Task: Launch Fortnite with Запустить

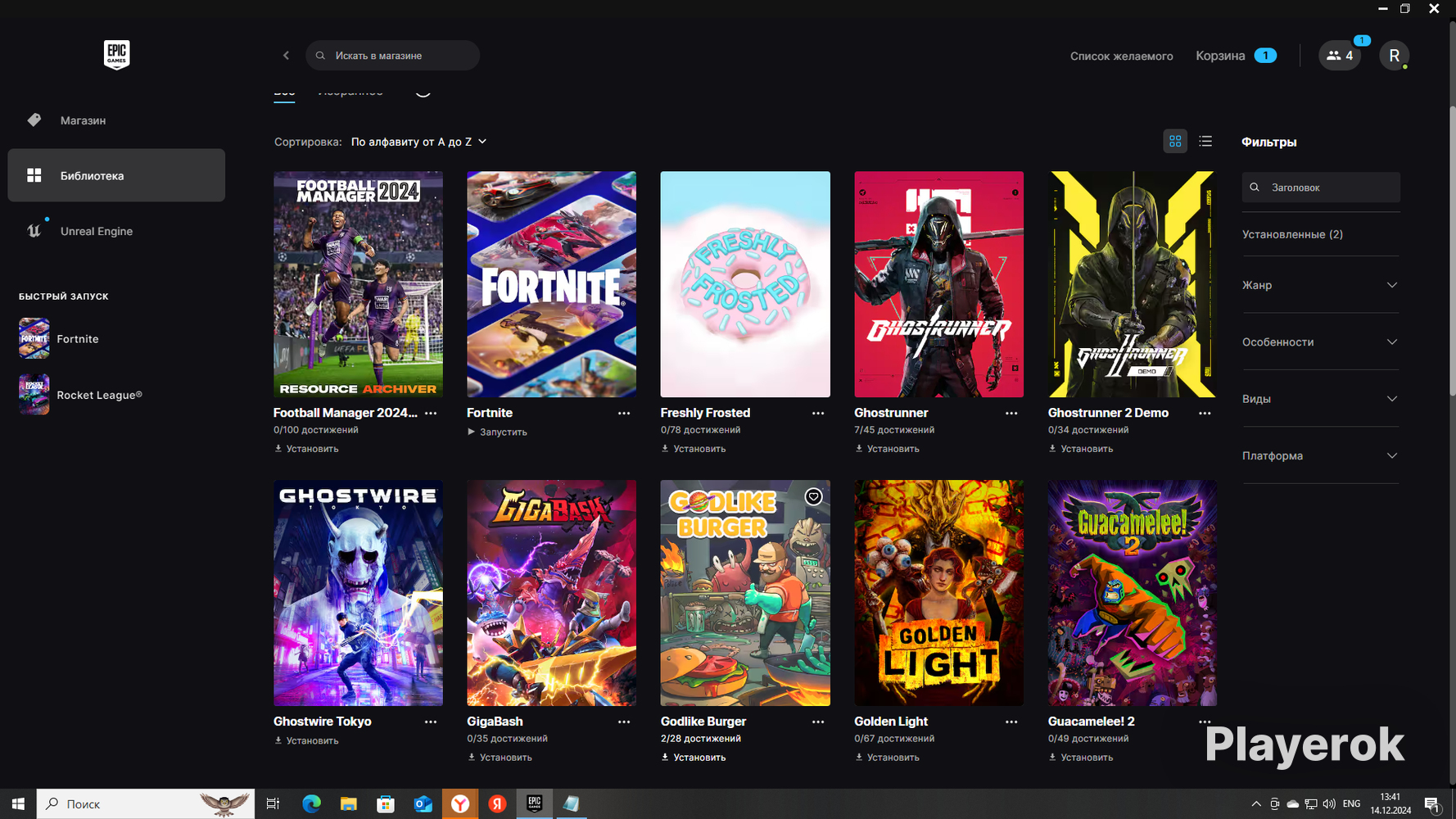Action: pos(497,432)
